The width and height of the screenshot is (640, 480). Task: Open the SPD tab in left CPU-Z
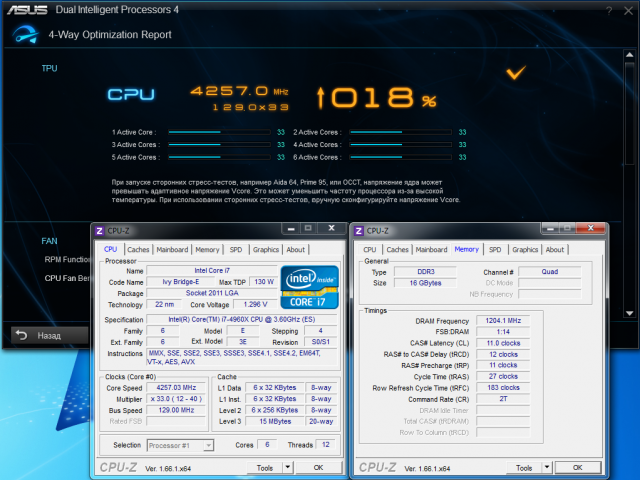point(236,249)
